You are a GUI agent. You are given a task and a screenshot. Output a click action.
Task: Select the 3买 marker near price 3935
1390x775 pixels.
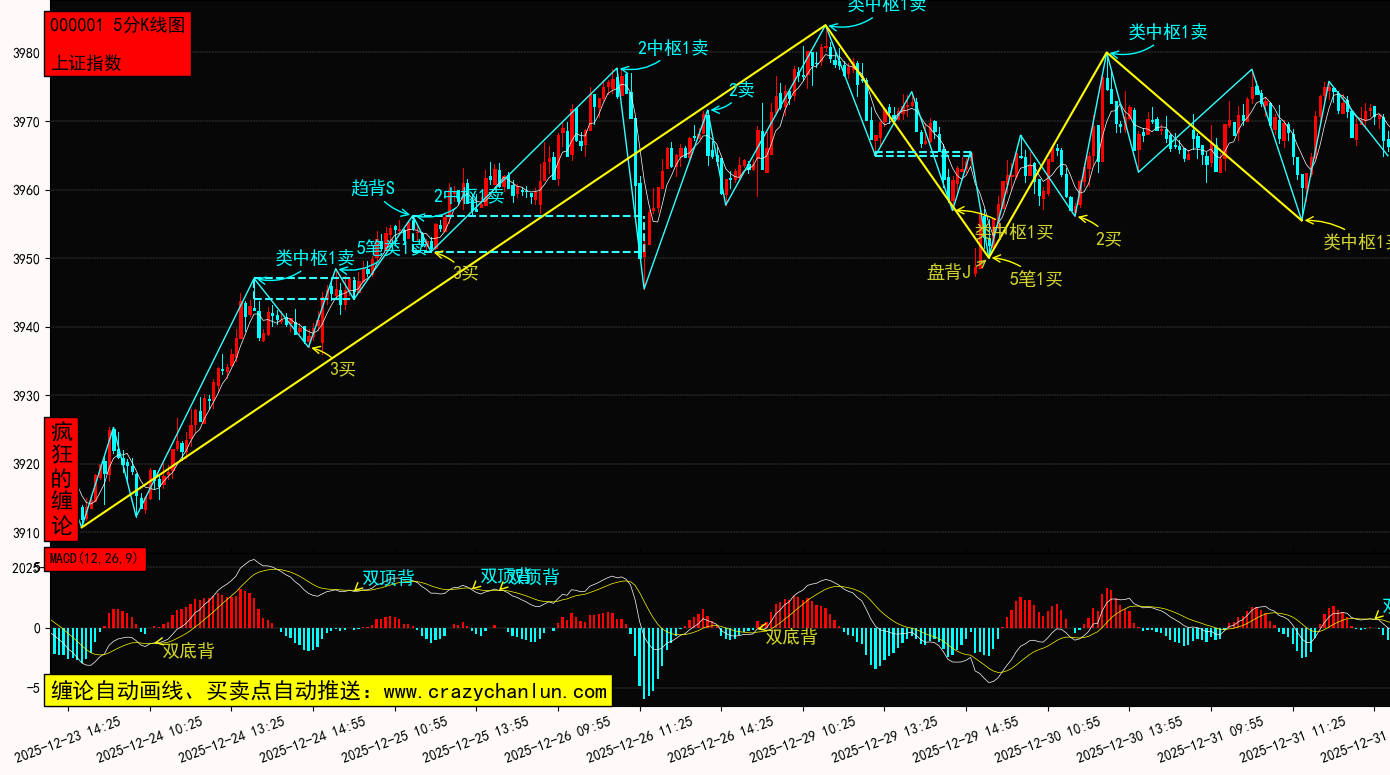(x=342, y=369)
